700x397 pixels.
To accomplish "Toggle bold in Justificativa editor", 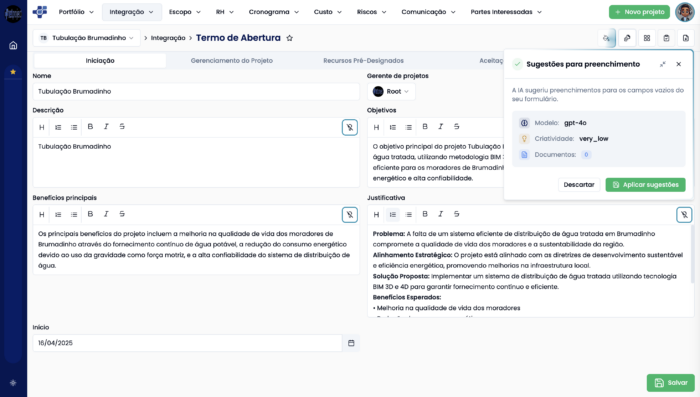I will click(425, 214).
